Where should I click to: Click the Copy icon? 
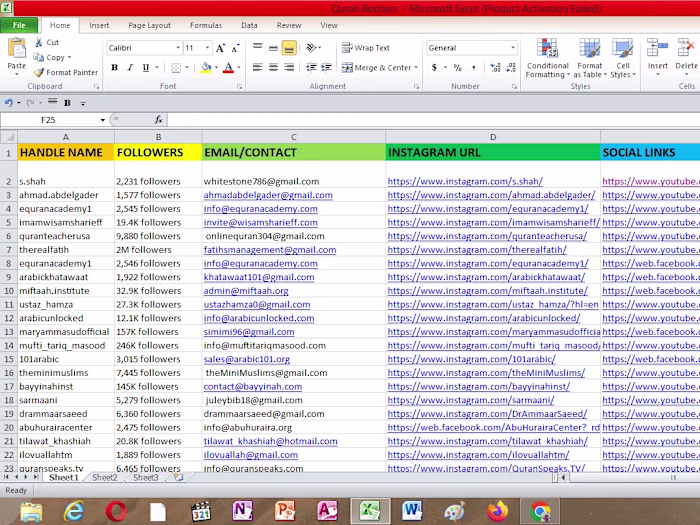tap(39, 57)
